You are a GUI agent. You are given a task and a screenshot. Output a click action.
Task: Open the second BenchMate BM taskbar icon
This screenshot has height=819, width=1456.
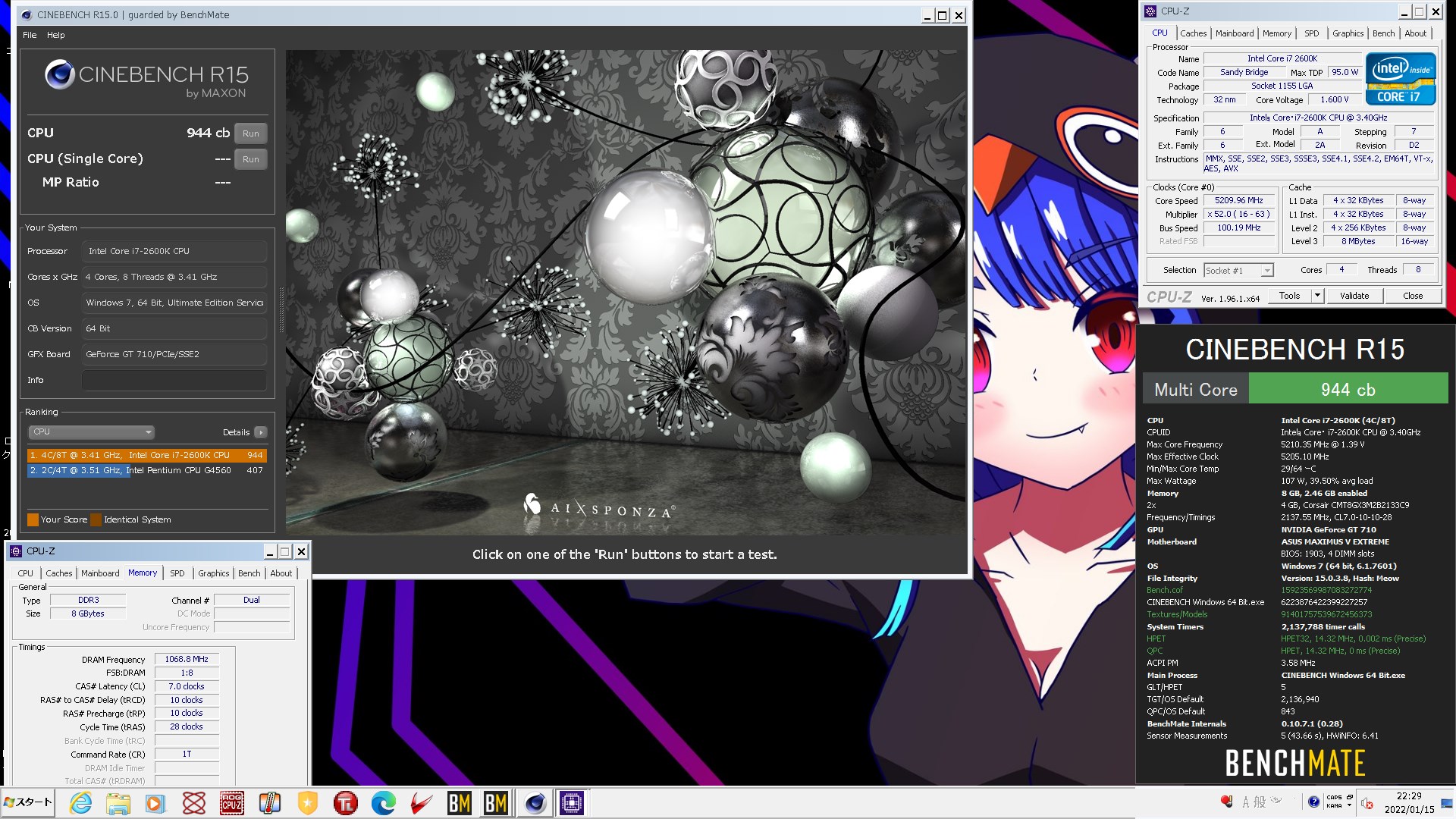496,803
